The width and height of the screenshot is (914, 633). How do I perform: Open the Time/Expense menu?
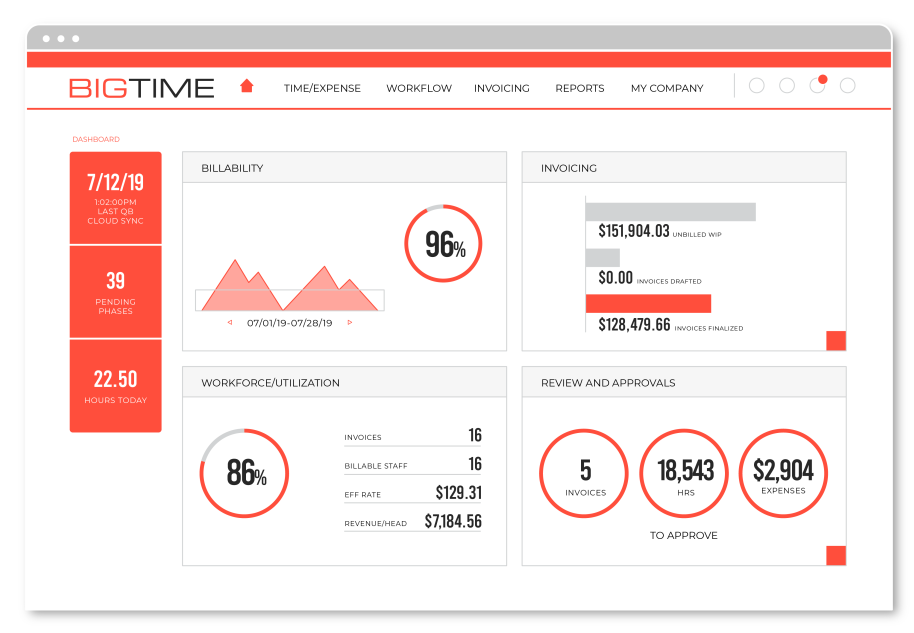click(x=322, y=88)
